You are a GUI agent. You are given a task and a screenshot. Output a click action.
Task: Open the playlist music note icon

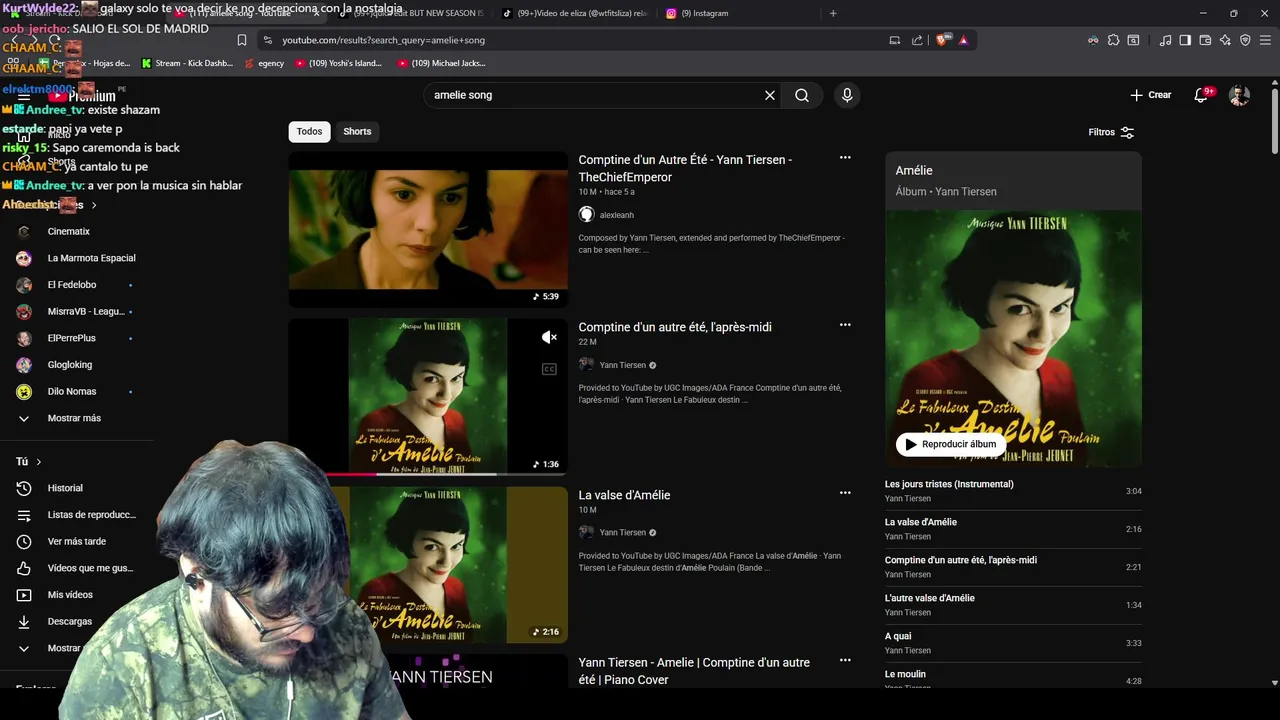[1165, 40]
